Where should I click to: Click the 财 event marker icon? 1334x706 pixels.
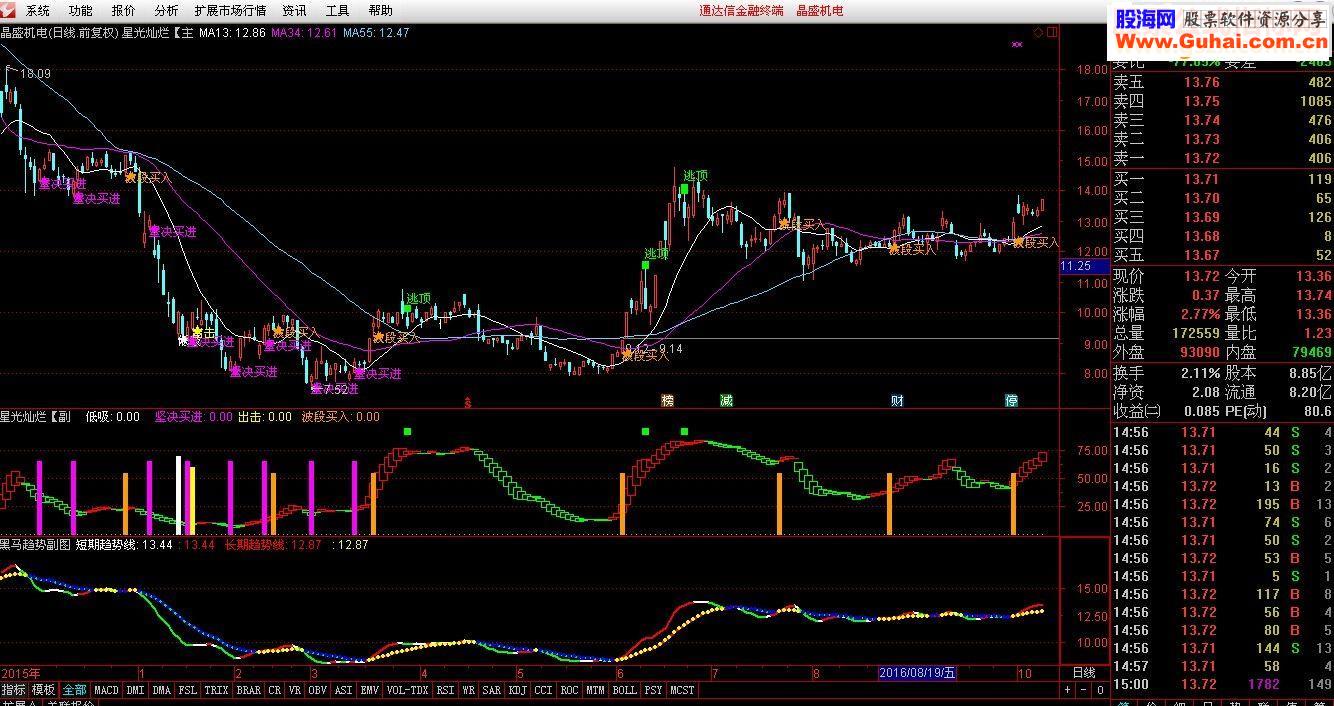point(898,401)
